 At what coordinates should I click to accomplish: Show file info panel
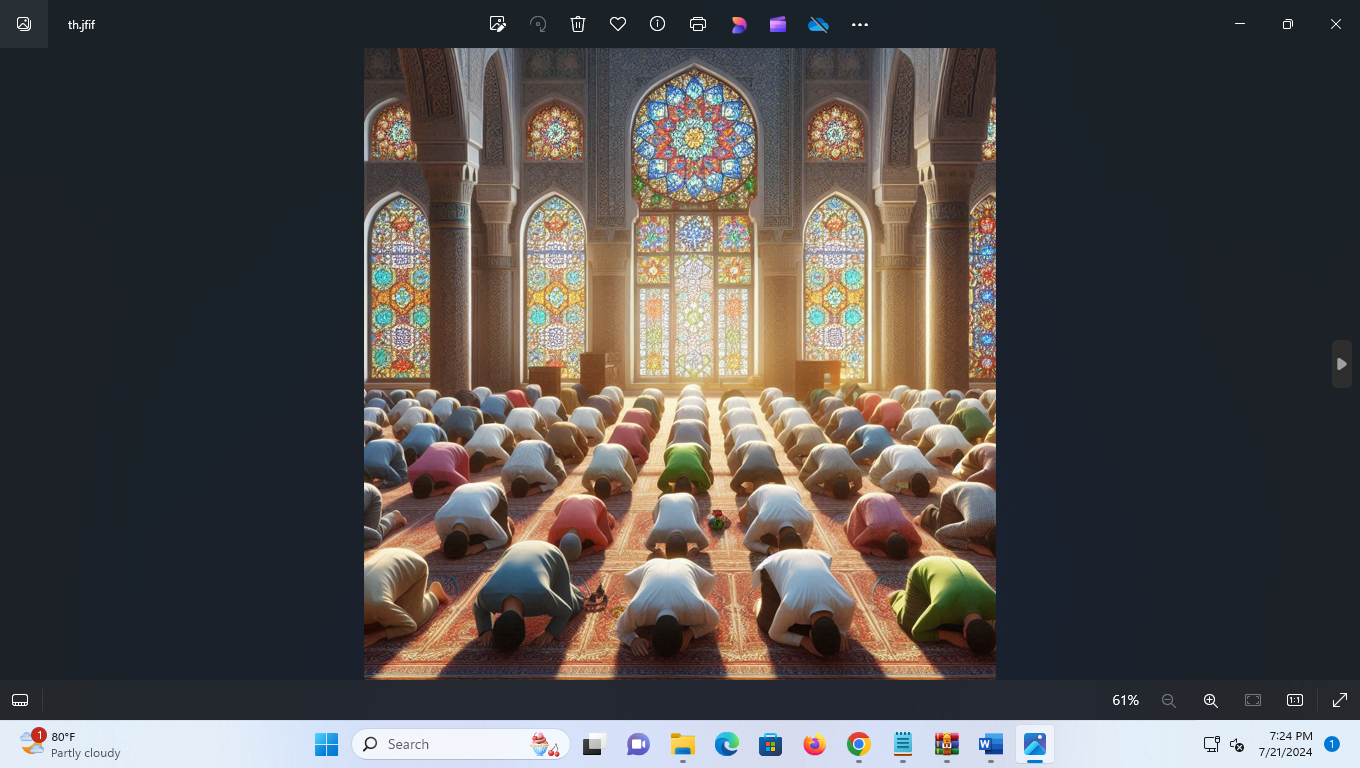[x=657, y=24]
